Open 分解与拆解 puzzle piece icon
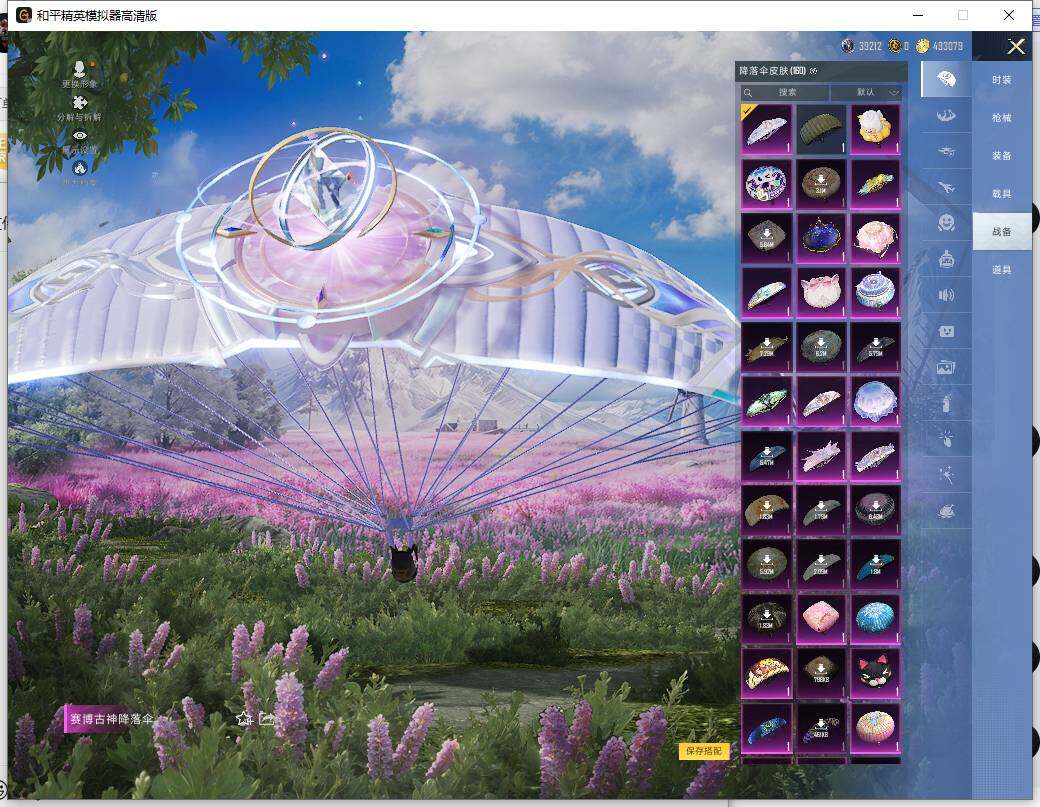This screenshot has width=1040, height=807. click(x=79, y=102)
